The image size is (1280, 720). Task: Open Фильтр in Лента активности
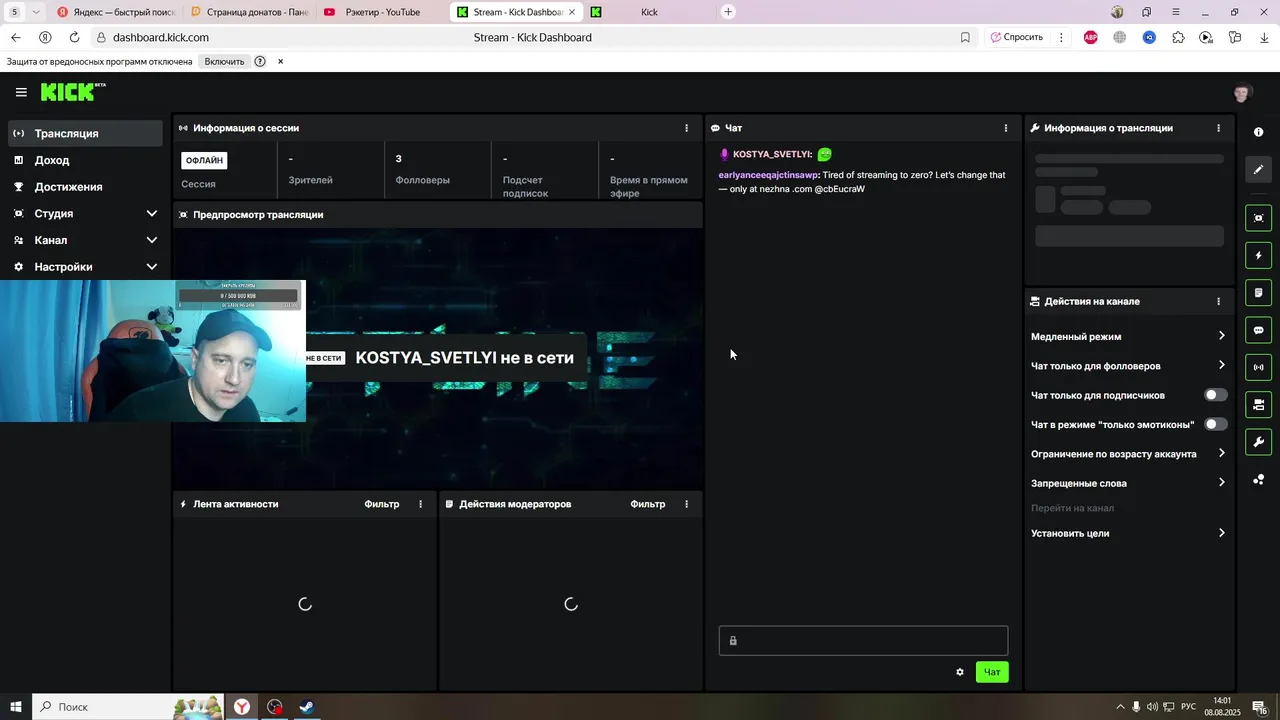click(x=382, y=504)
